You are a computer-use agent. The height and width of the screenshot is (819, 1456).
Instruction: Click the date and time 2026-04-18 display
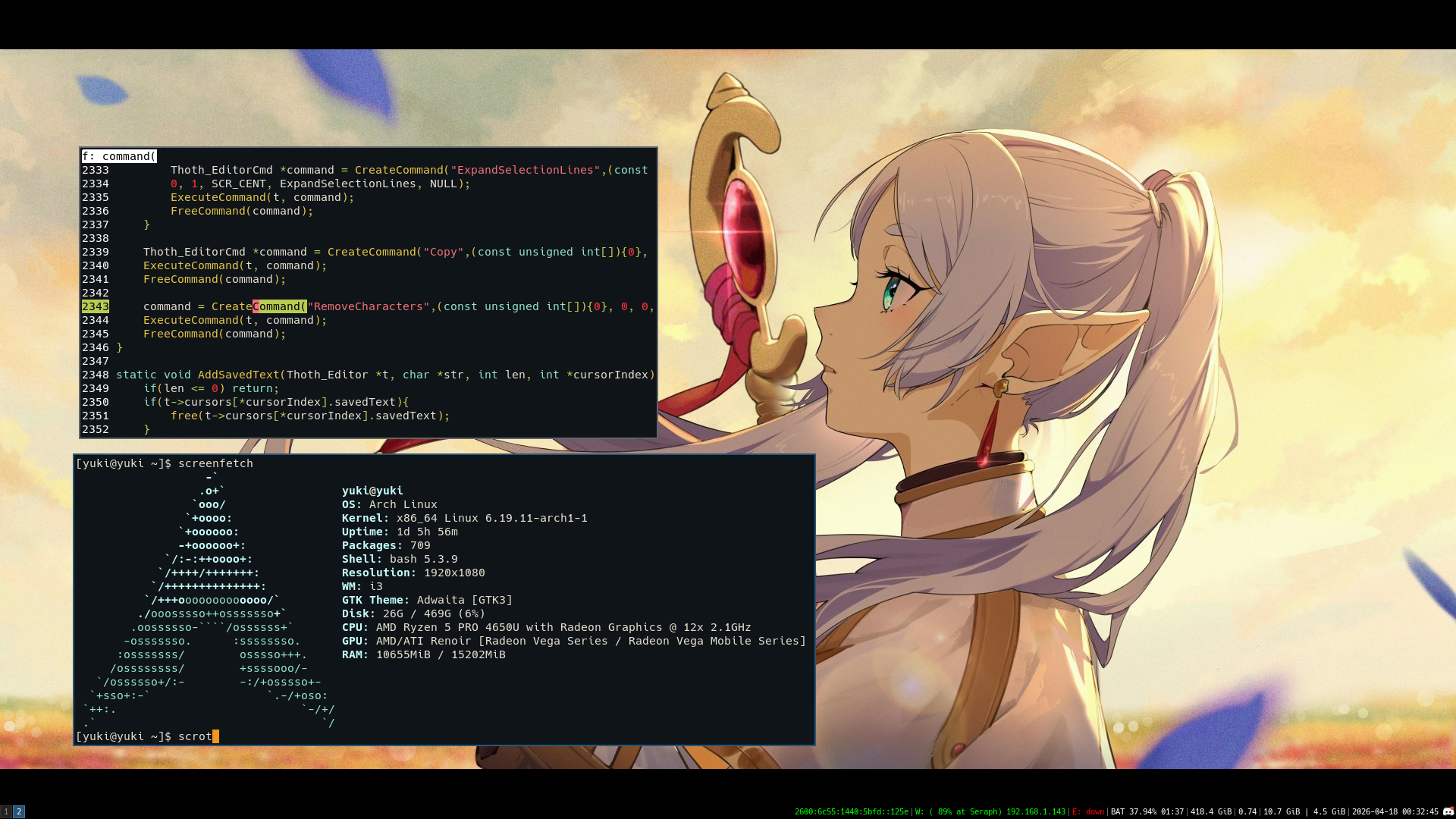pos(1395,811)
